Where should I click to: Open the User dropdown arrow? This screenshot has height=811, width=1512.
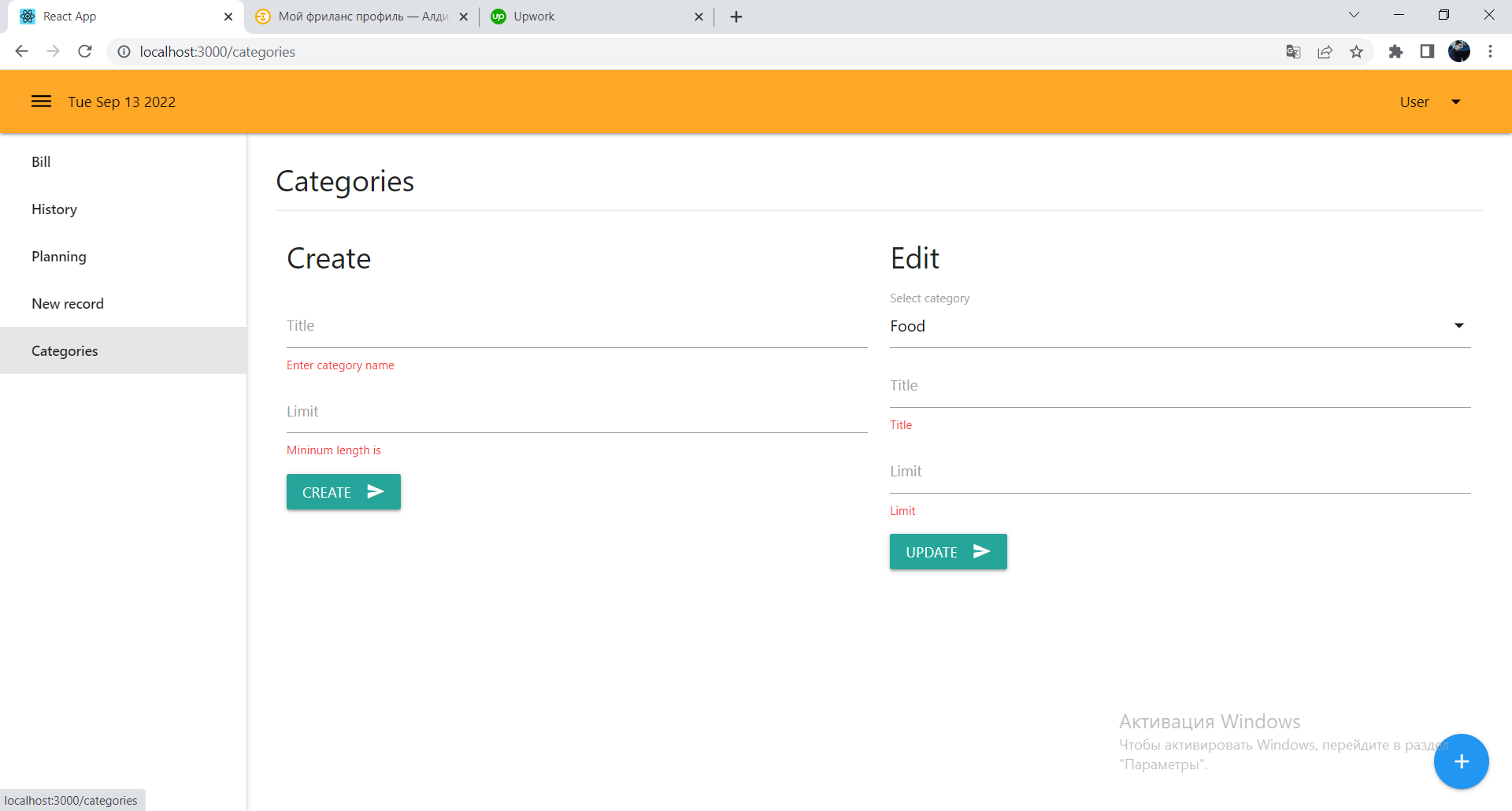pos(1456,102)
